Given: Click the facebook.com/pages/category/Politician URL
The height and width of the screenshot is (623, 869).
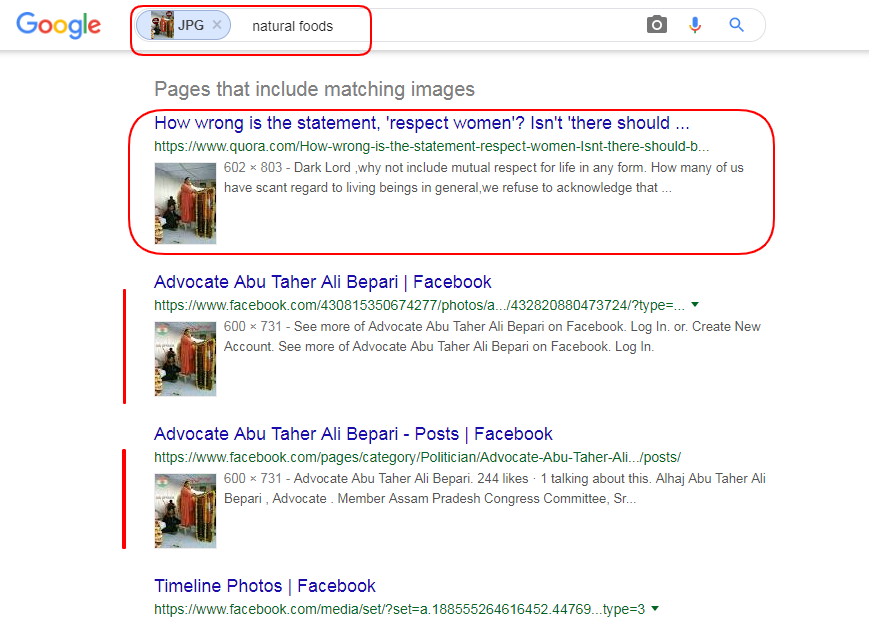Looking at the screenshot, I should point(417,457).
